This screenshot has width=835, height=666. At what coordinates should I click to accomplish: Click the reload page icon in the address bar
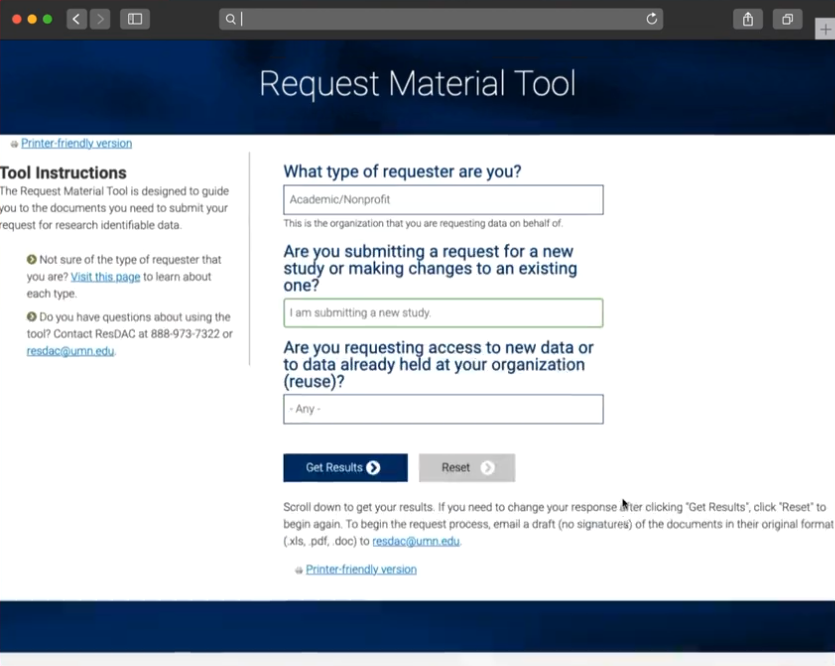(x=652, y=18)
